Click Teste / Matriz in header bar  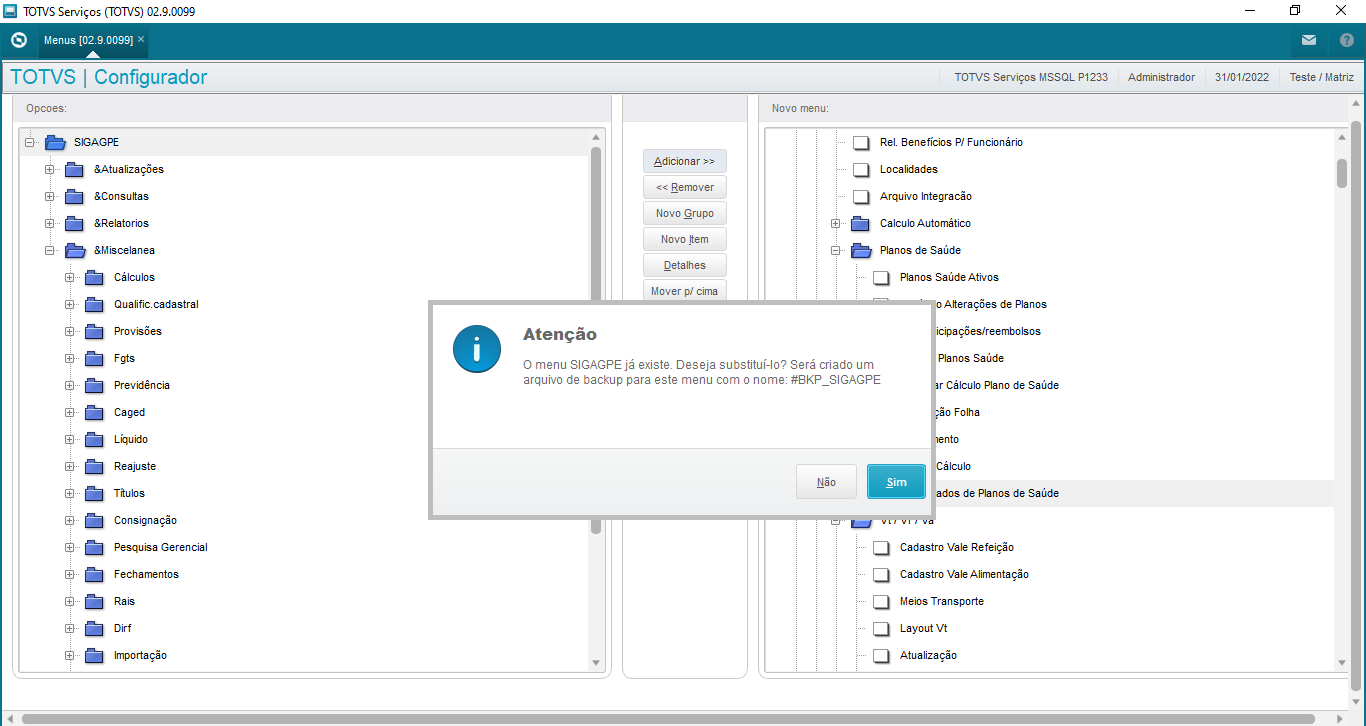[x=1322, y=77]
